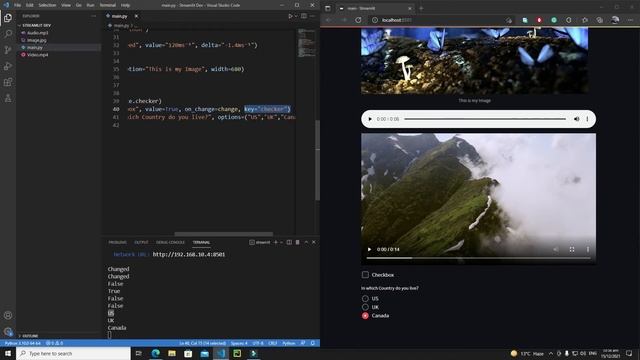Toggle video fullscreen

click(572, 249)
